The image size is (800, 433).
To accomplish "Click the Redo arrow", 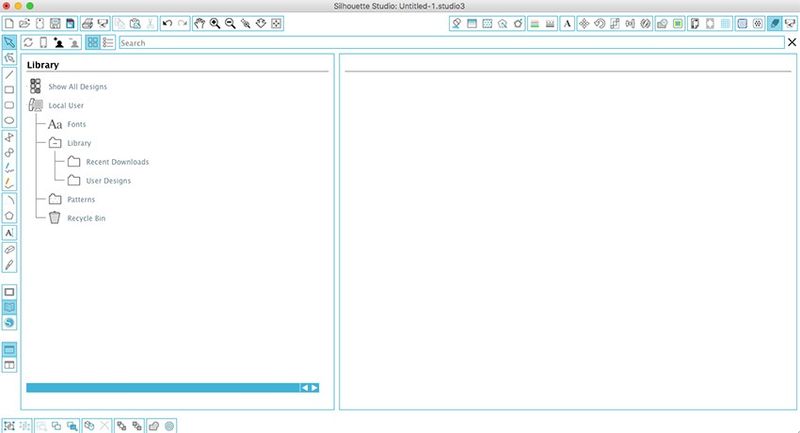I will click(x=182, y=23).
